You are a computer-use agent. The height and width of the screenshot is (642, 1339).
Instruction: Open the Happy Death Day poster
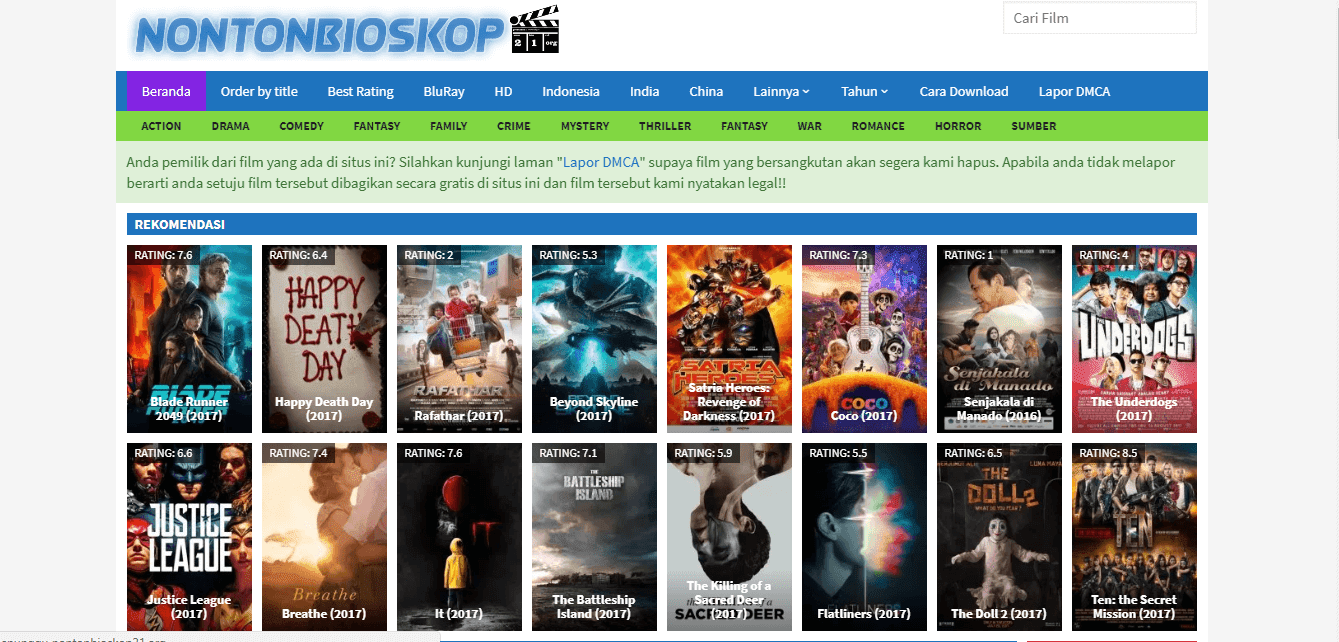[x=324, y=339]
